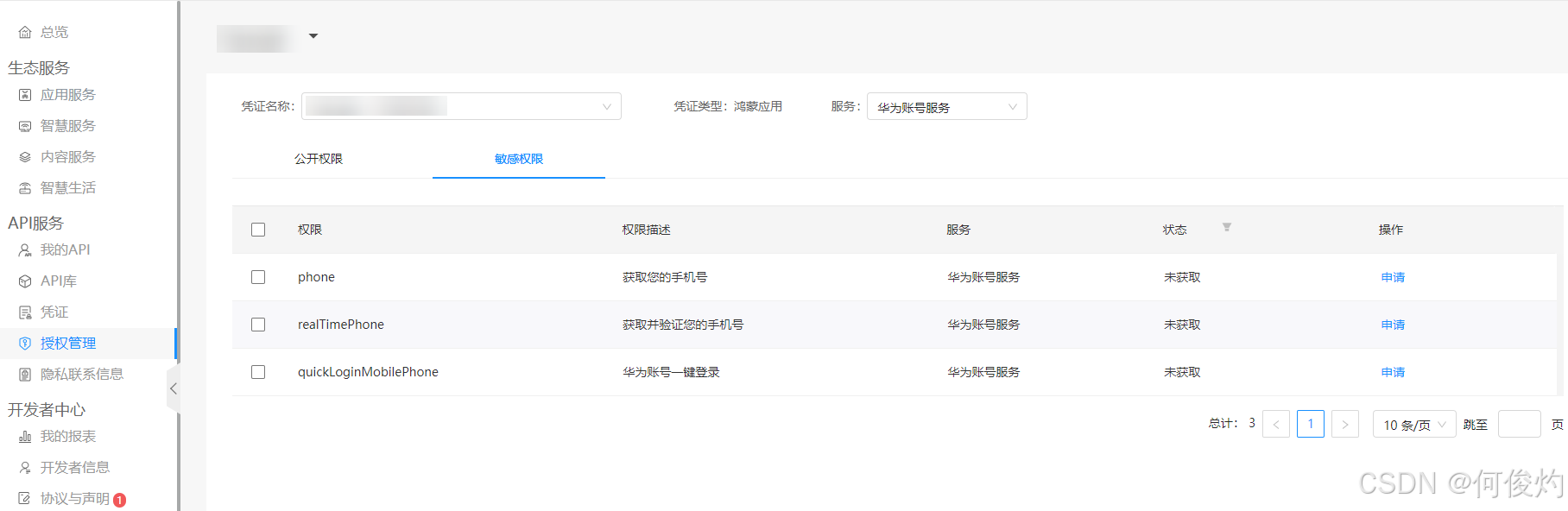The image size is (1568, 511).
Task: Click the 获取并验证您的手机号 description cell
Action: tap(683, 325)
